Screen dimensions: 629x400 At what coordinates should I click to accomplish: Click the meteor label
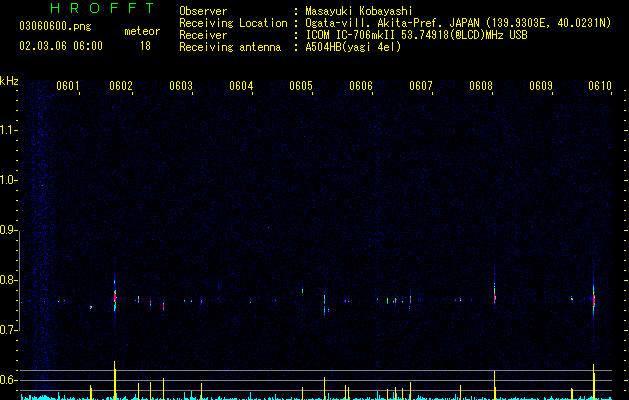[x=142, y=31]
